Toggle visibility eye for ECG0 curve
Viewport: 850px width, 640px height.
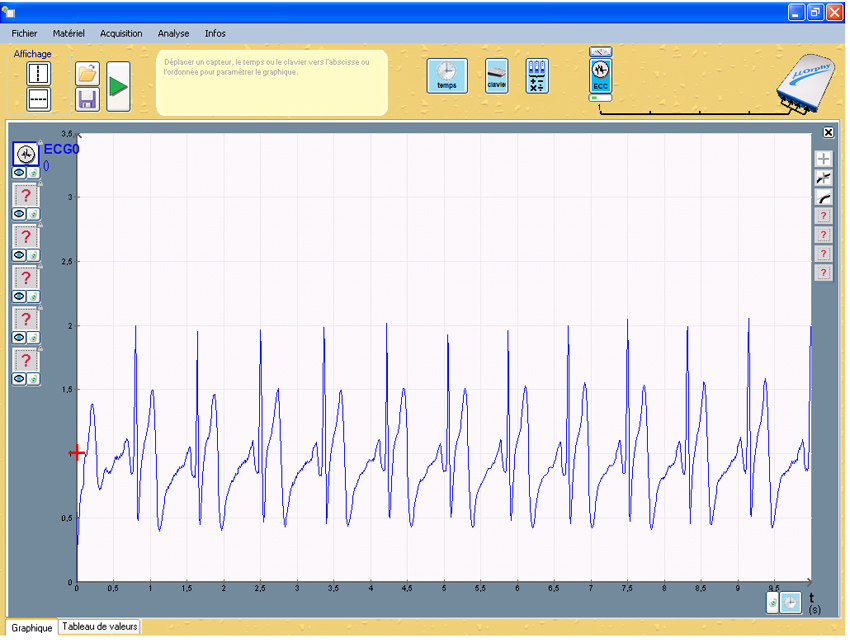19,173
